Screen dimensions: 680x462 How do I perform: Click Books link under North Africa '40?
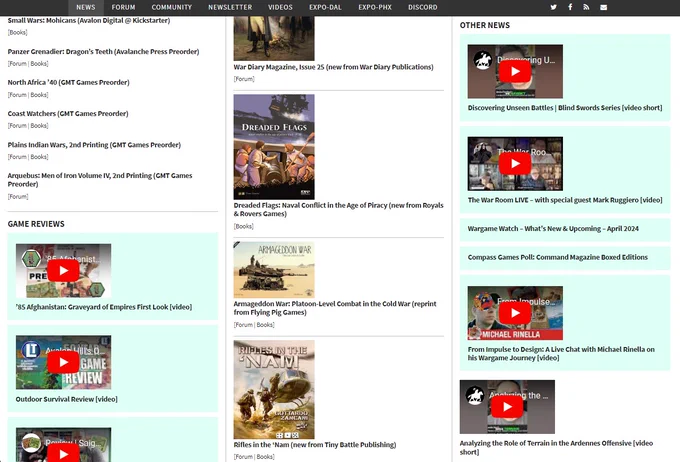point(39,95)
